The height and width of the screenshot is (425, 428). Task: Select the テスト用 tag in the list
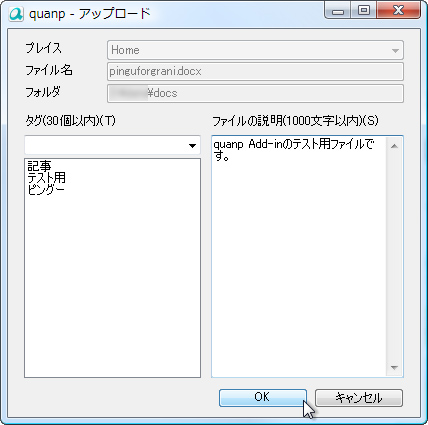point(46,178)
